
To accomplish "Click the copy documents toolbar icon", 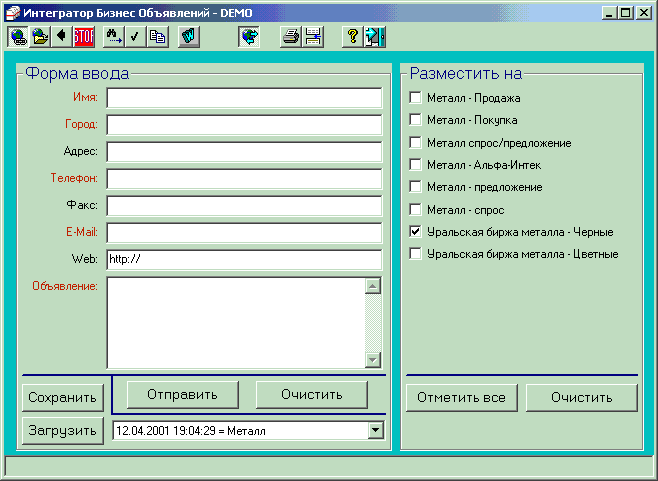I will click(x=158, y=37).
